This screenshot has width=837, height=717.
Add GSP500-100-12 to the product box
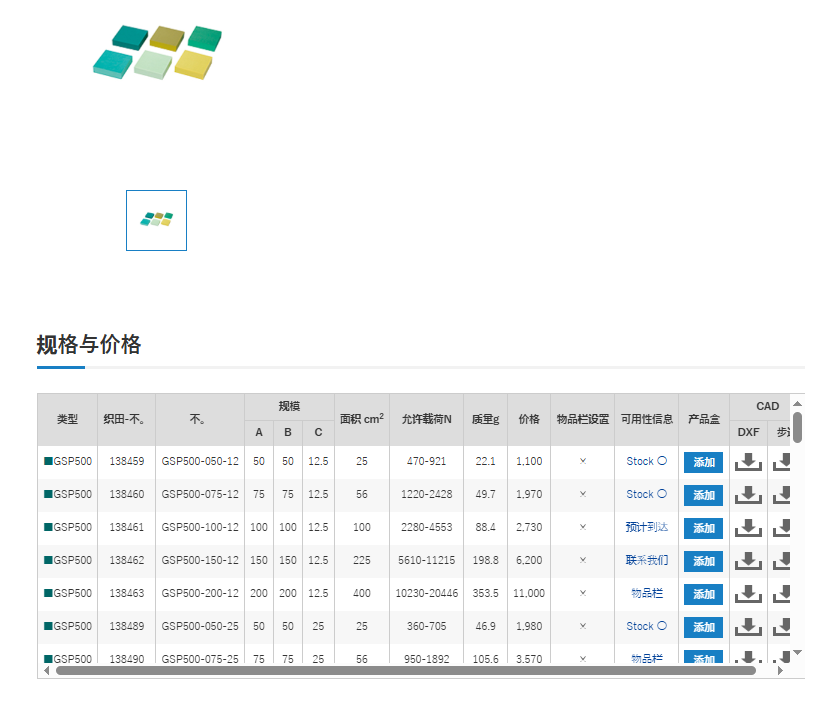click(703, 528)
